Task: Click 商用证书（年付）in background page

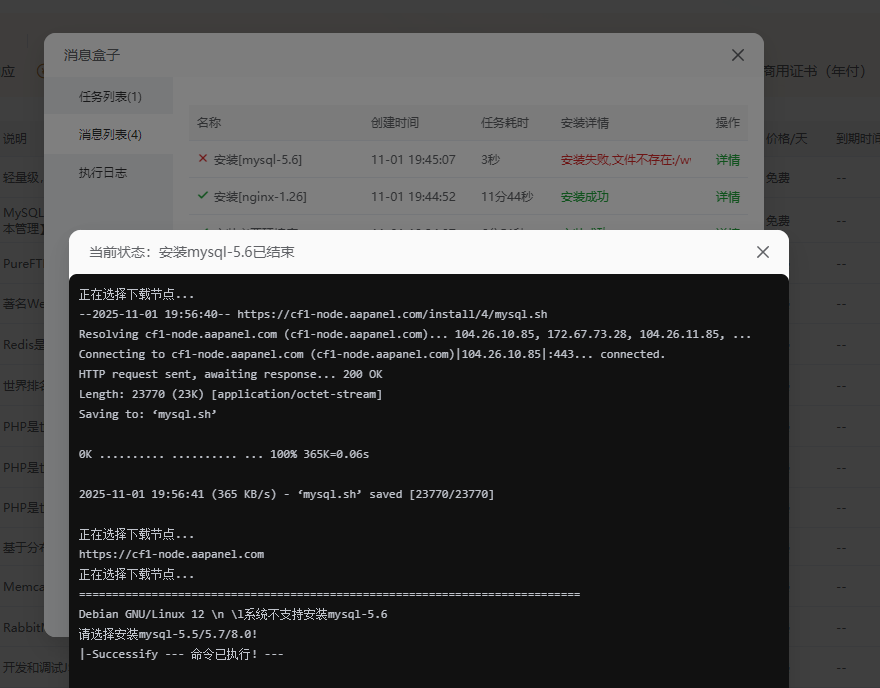Action: tap(815, 71)
